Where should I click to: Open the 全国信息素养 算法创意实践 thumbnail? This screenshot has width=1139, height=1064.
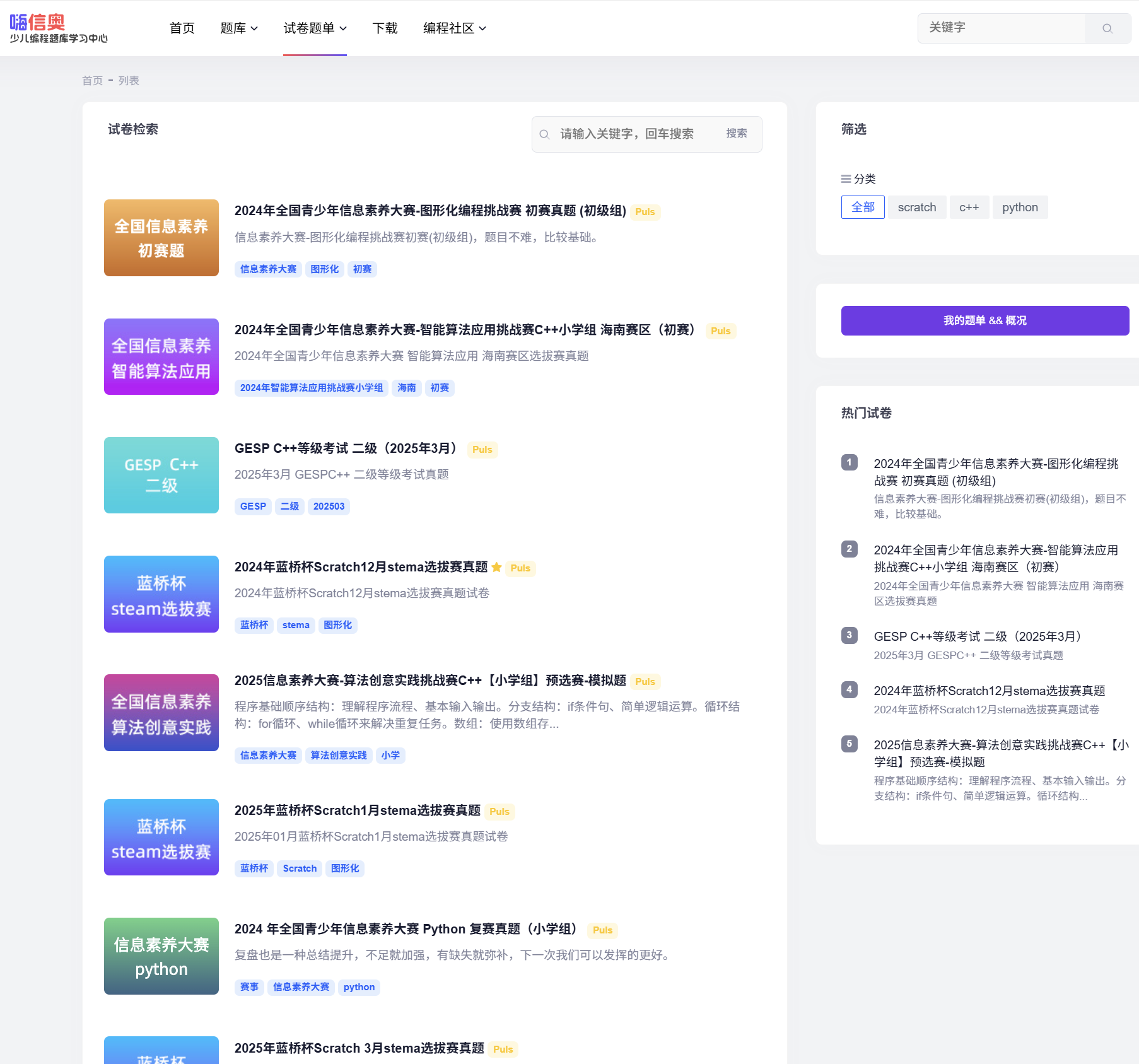(x=161, y=713)
